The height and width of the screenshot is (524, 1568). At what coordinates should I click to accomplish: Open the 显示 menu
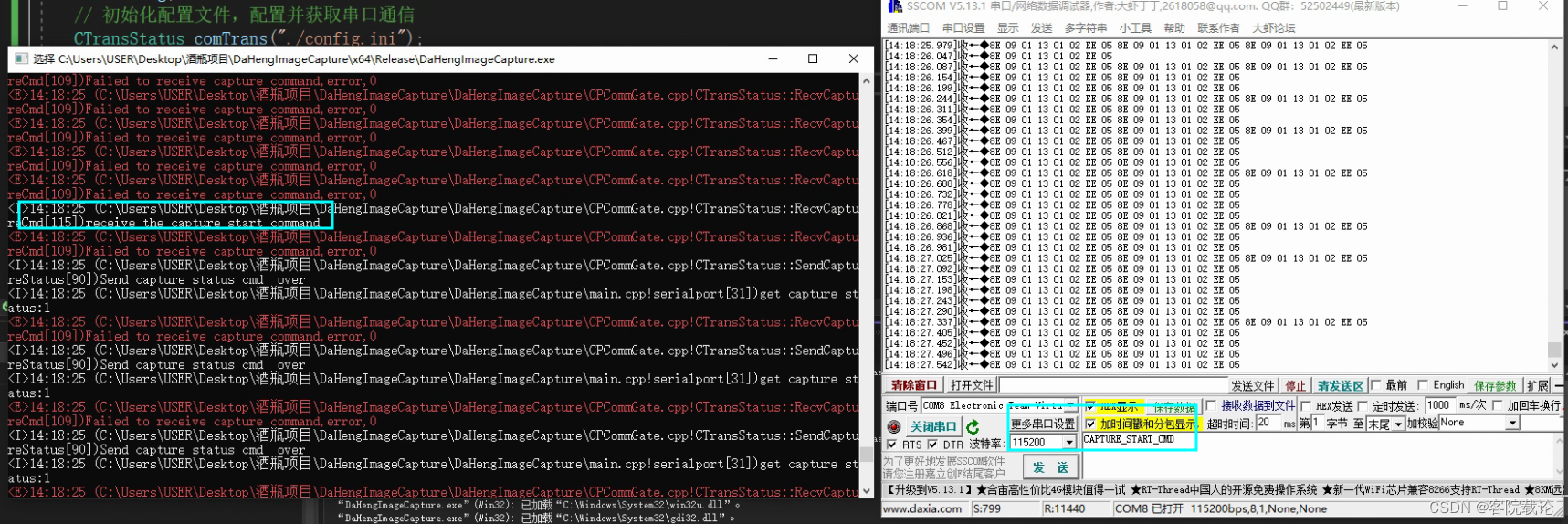(1008, 28)
